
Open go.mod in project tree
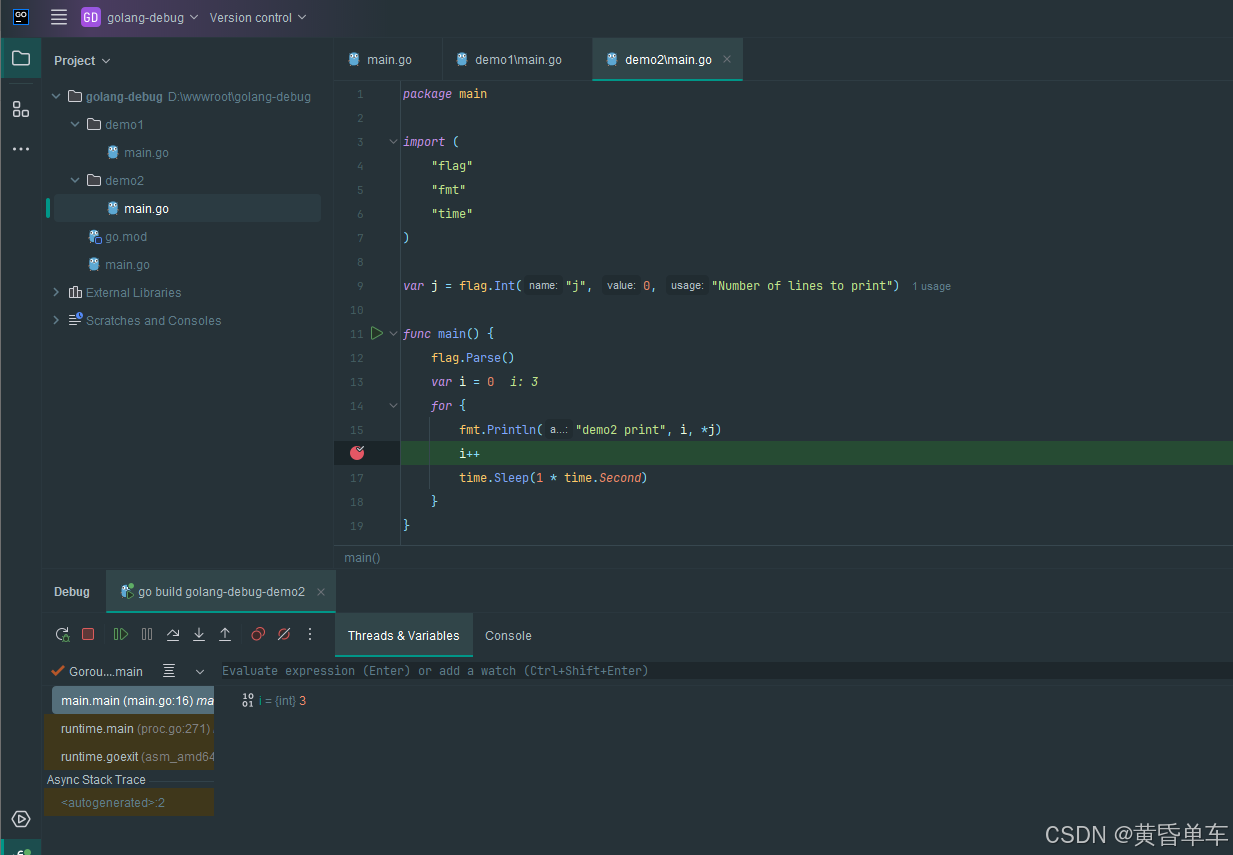point(125,237)
